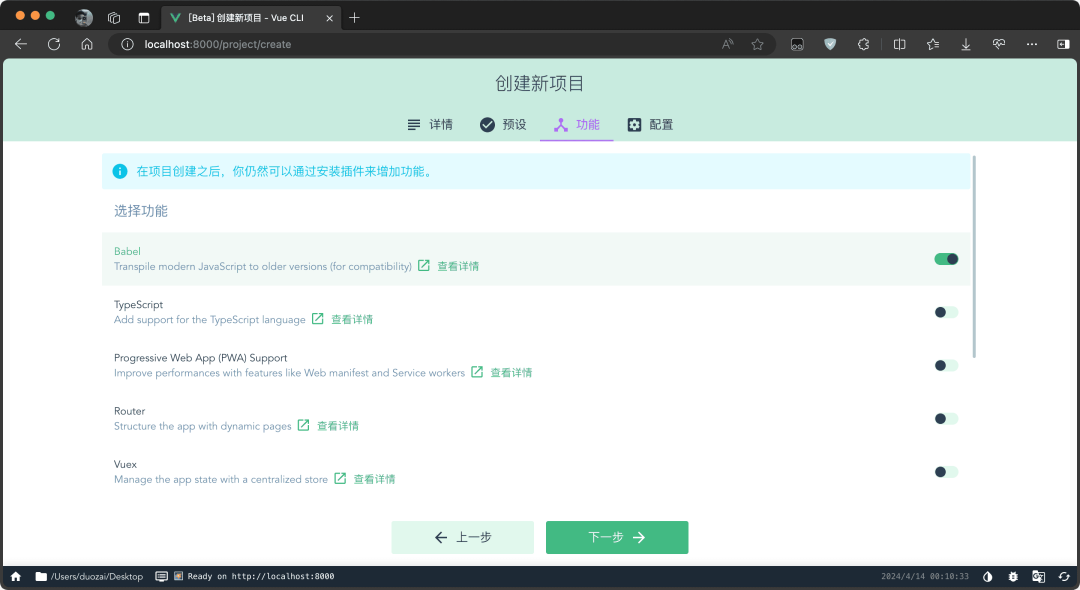This screenshot has width=1080, height=590.
Task: Open bug report icon in status bar
Action: click(1012, 576)
